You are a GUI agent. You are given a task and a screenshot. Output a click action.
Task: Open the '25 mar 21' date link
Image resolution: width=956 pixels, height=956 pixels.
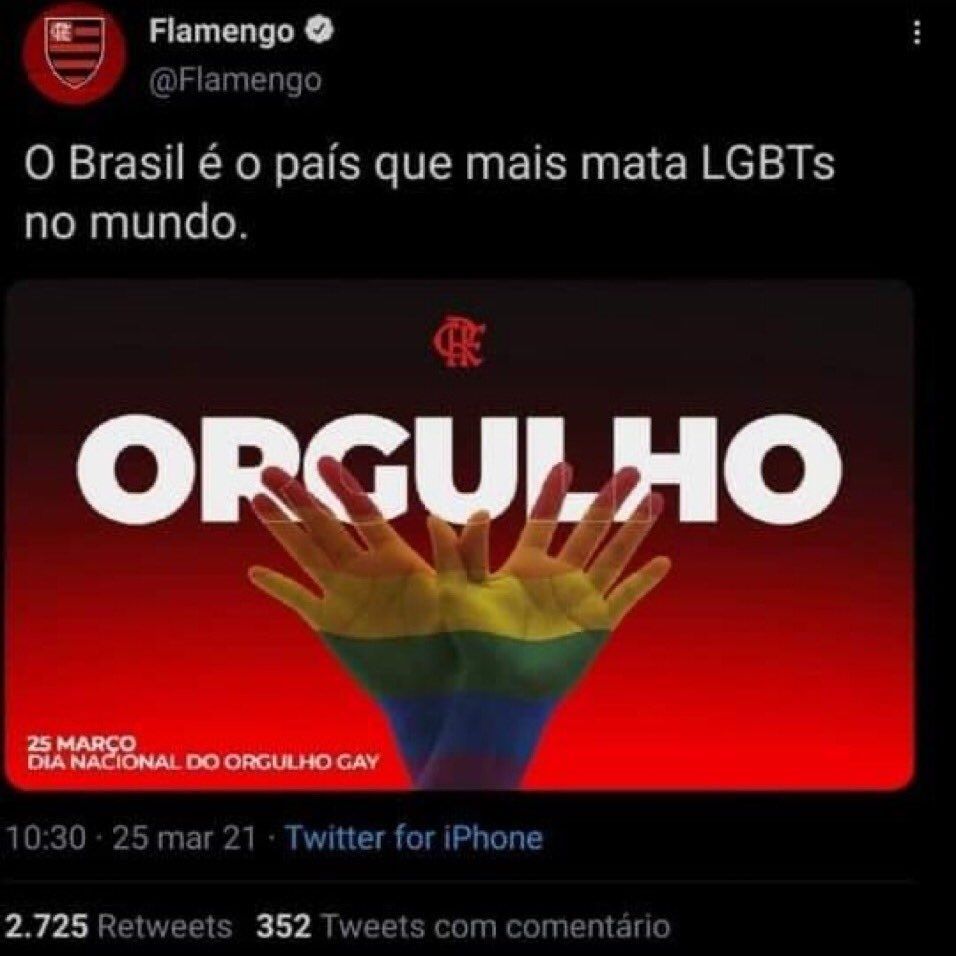[184, 838]
